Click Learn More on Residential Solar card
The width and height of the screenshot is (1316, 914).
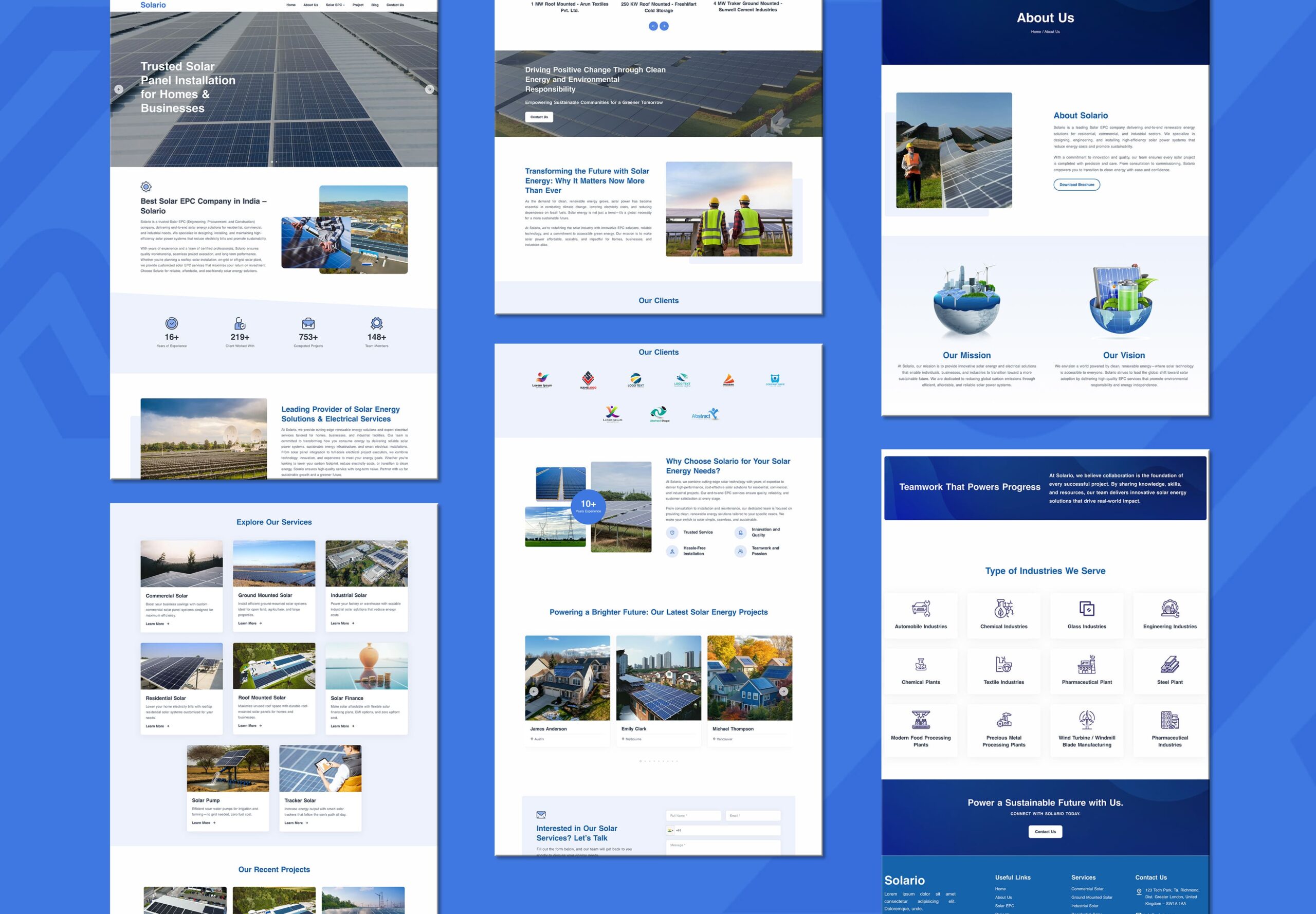(157, 726)
